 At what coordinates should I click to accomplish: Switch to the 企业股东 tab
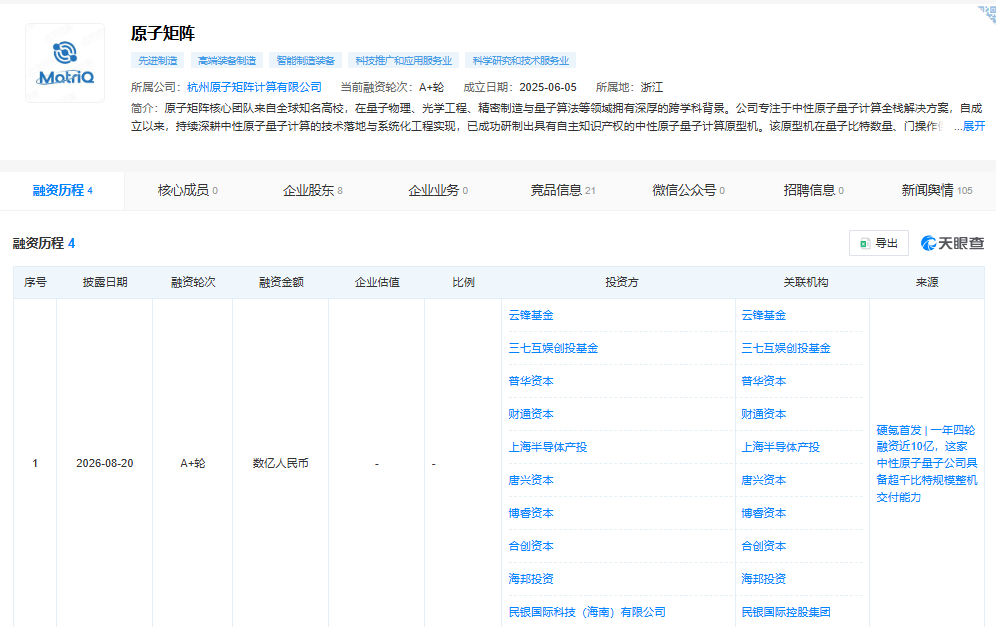click(313, 190)
